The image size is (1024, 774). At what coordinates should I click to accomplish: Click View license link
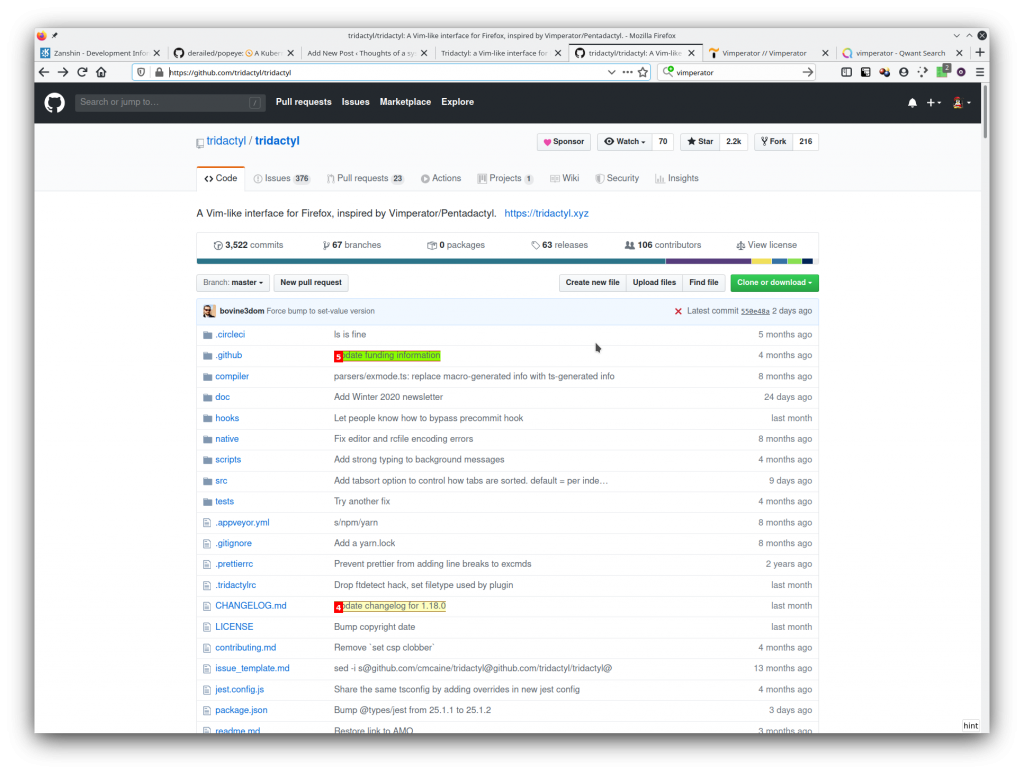pos(766,245)
